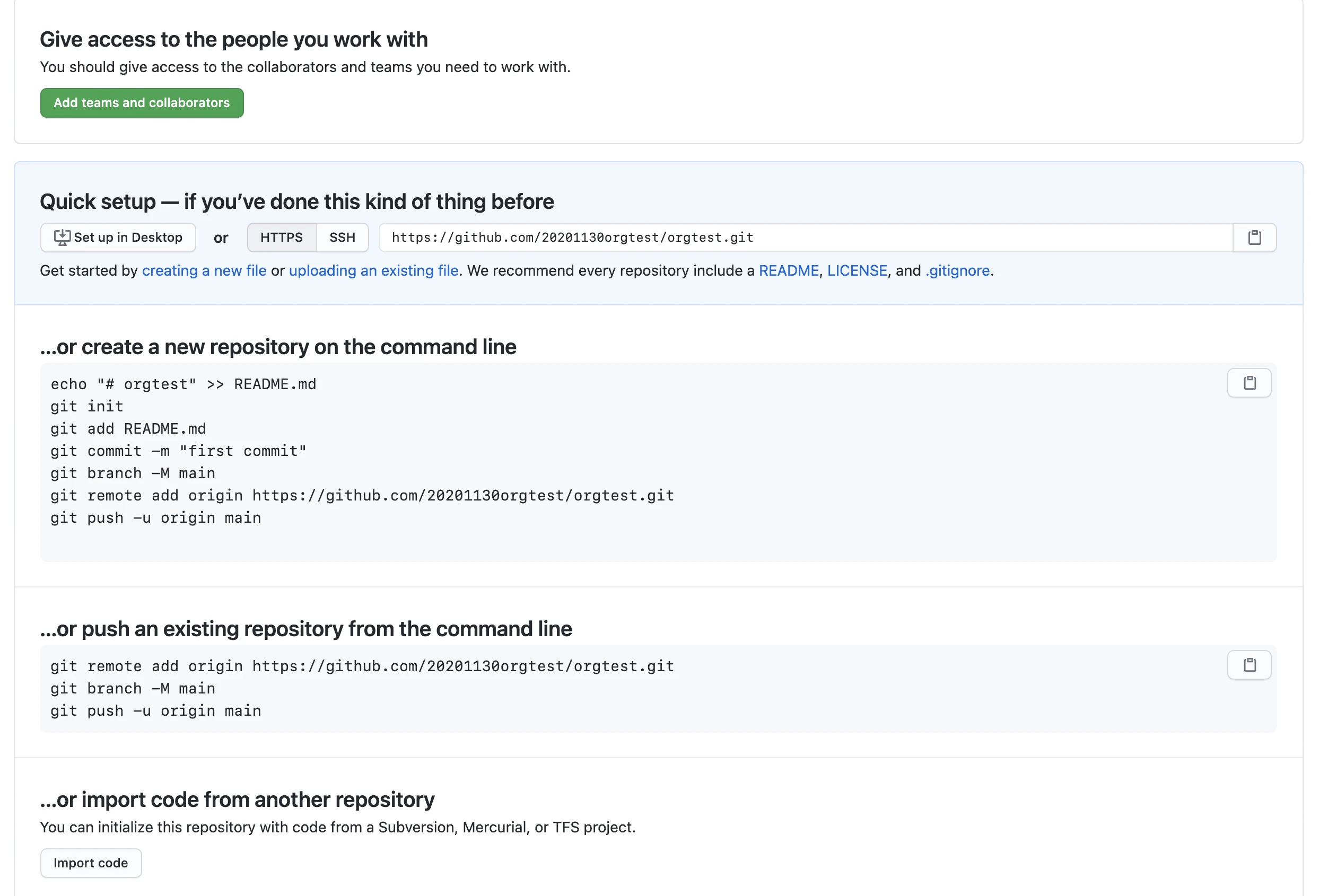Open Set up in Desktop
This screenshot has height=896, width=1328.
[x=118, y=238]
